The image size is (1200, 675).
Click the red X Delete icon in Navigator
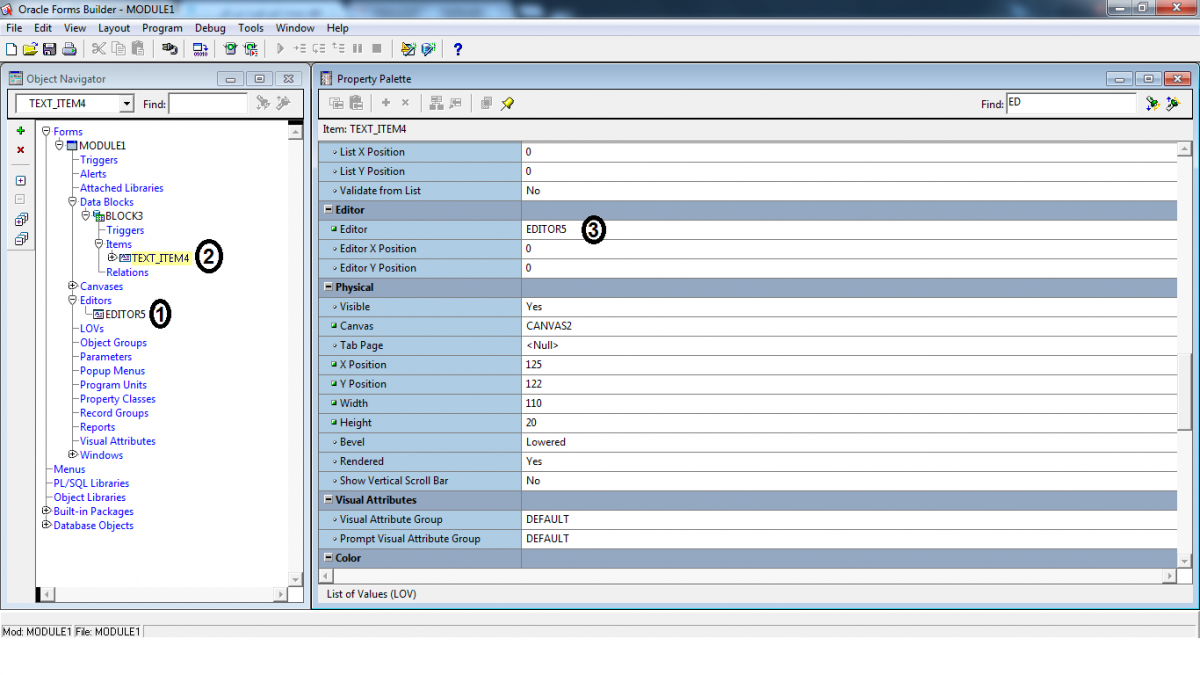coord(20,150)
